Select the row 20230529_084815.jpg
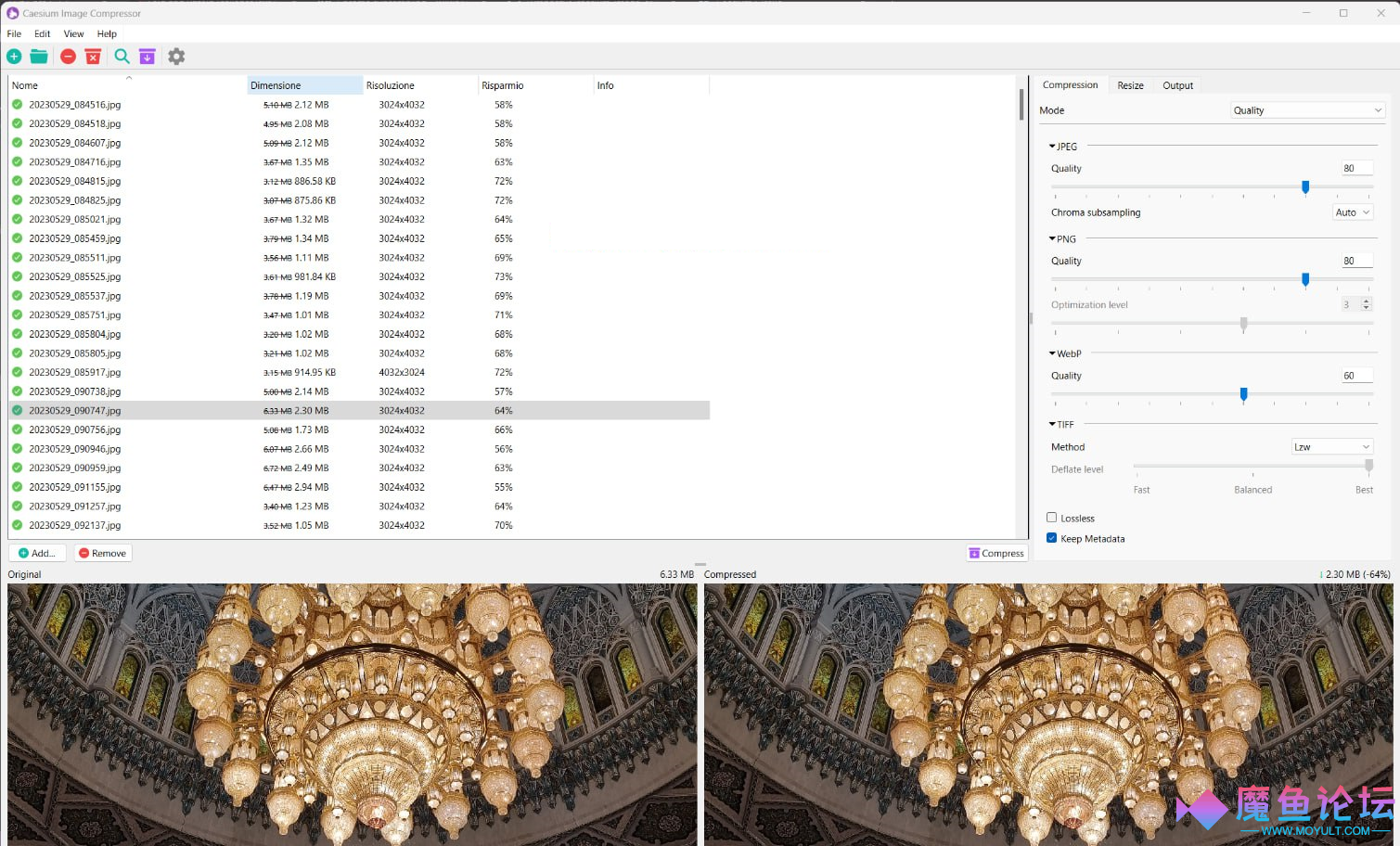Image resolution: width=1400 pixels, height=846 pixels. point(359,181)
